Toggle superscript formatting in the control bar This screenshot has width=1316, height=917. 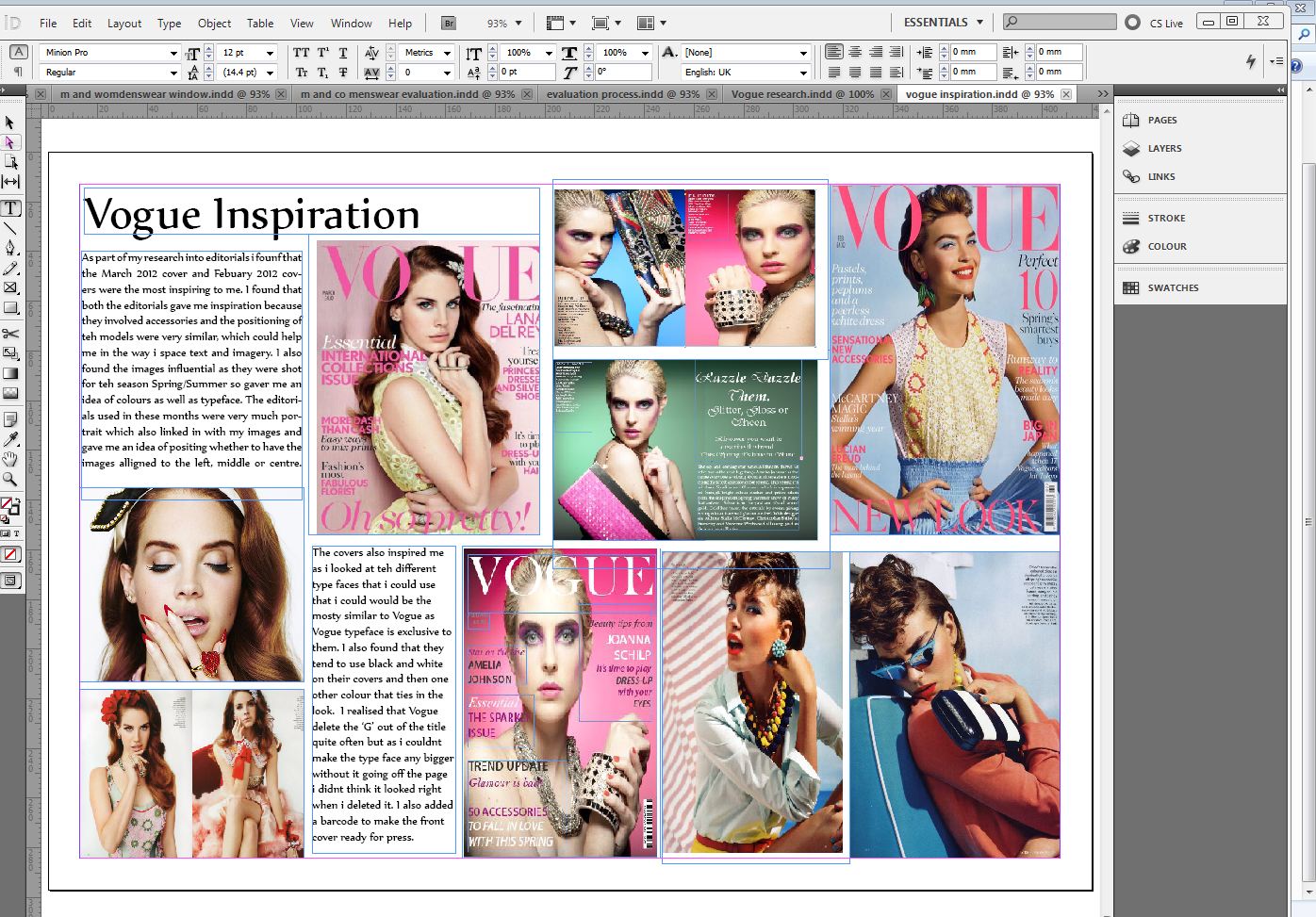[321, 53]
